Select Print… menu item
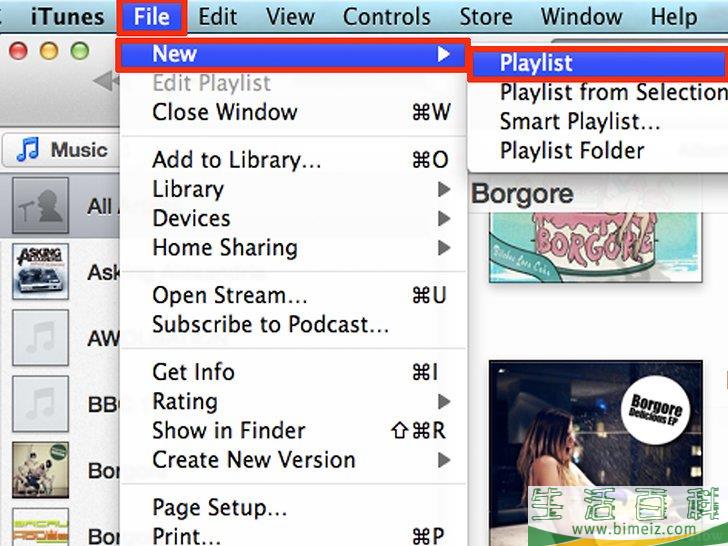This screenshot has height=546, width=728. (x=292, y=536)
